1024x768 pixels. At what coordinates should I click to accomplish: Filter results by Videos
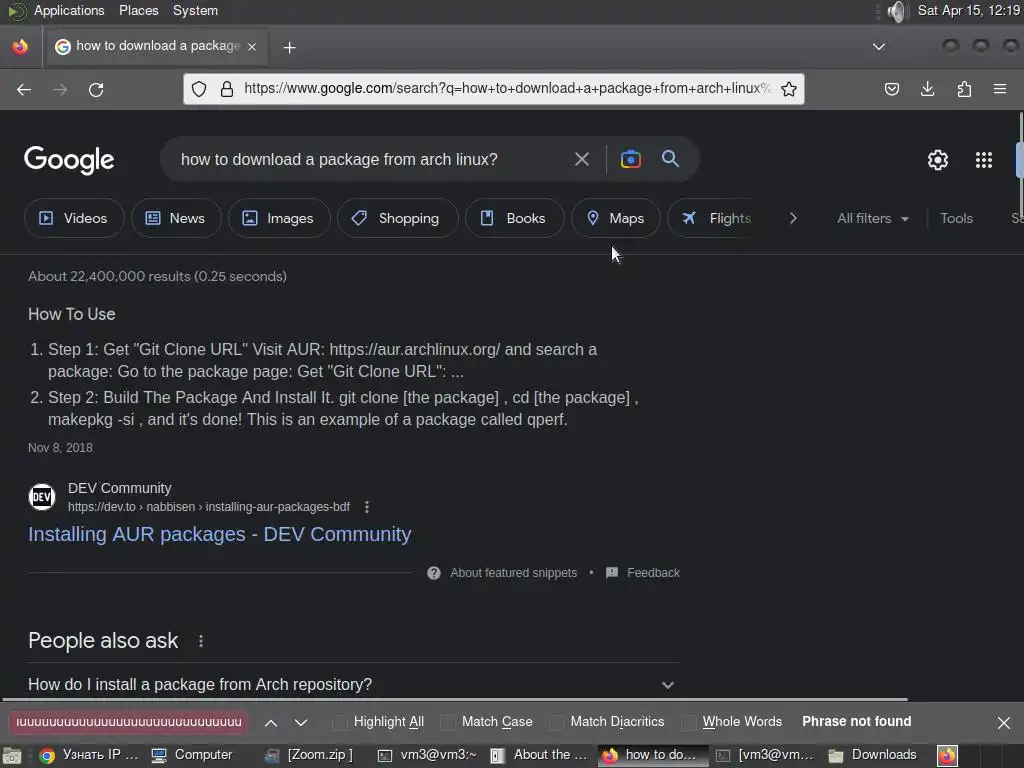pos(74,218)
